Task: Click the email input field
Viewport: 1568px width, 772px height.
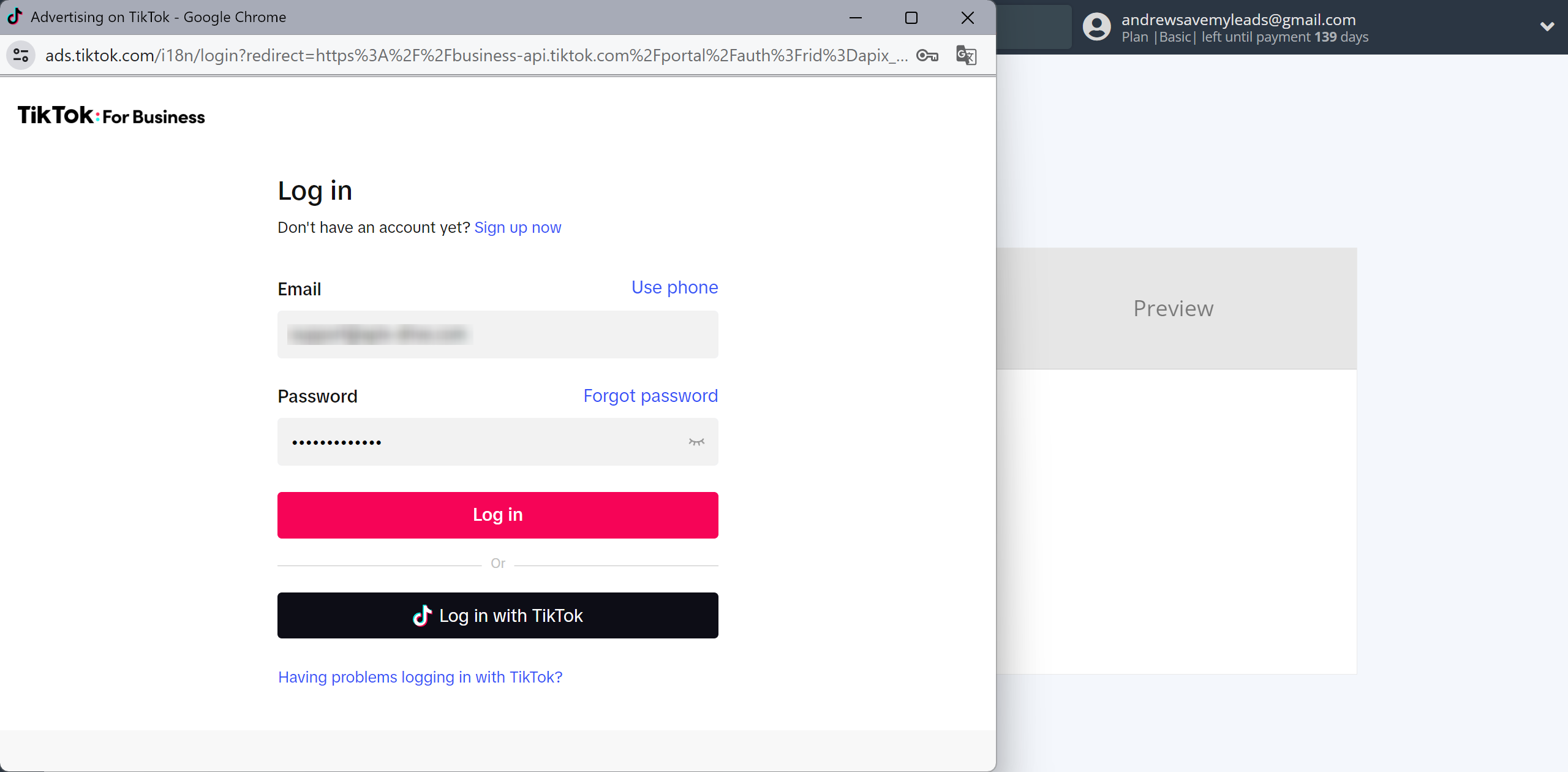Action: (x=497, y=334)
